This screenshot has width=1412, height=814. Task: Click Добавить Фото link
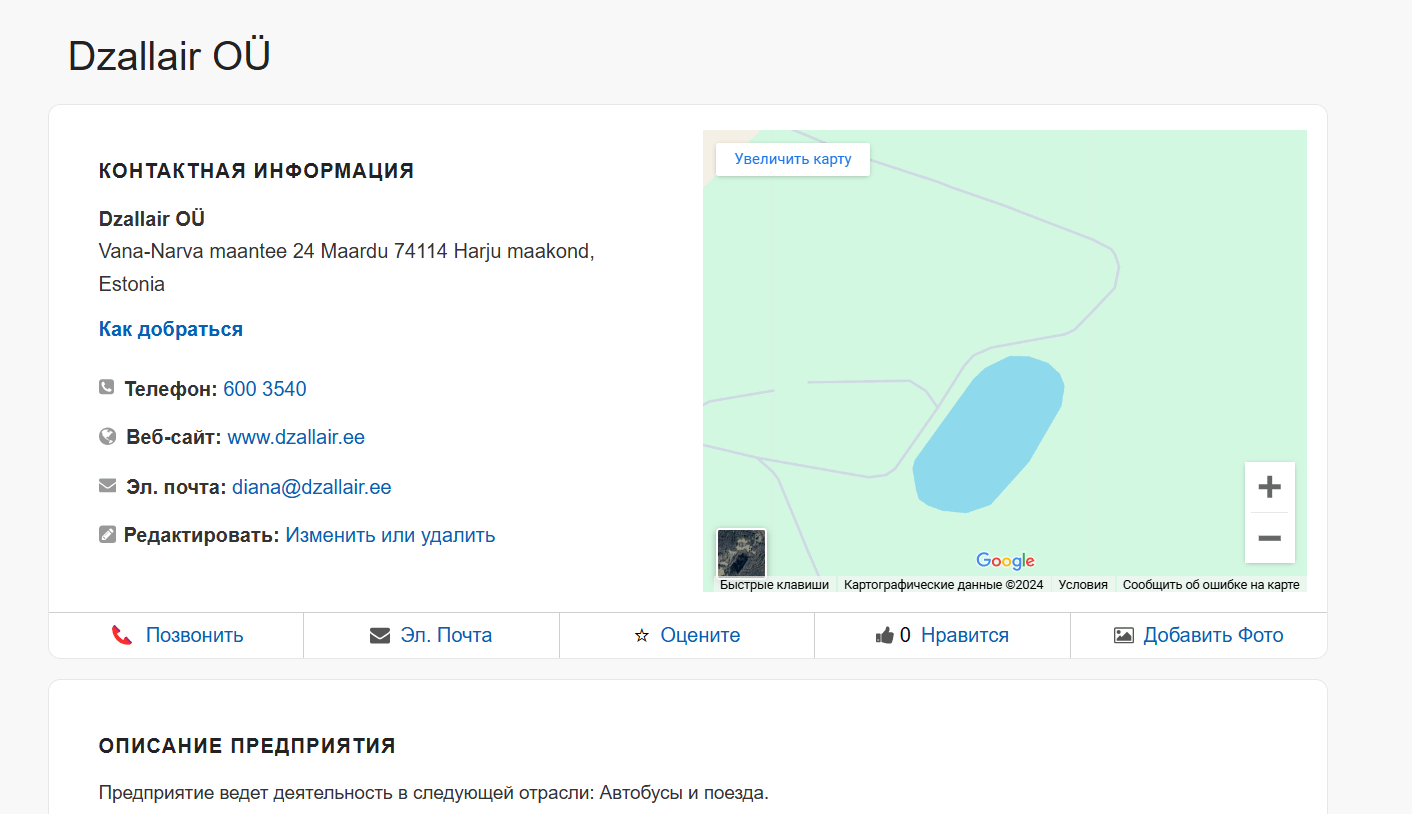[1213, 635]
